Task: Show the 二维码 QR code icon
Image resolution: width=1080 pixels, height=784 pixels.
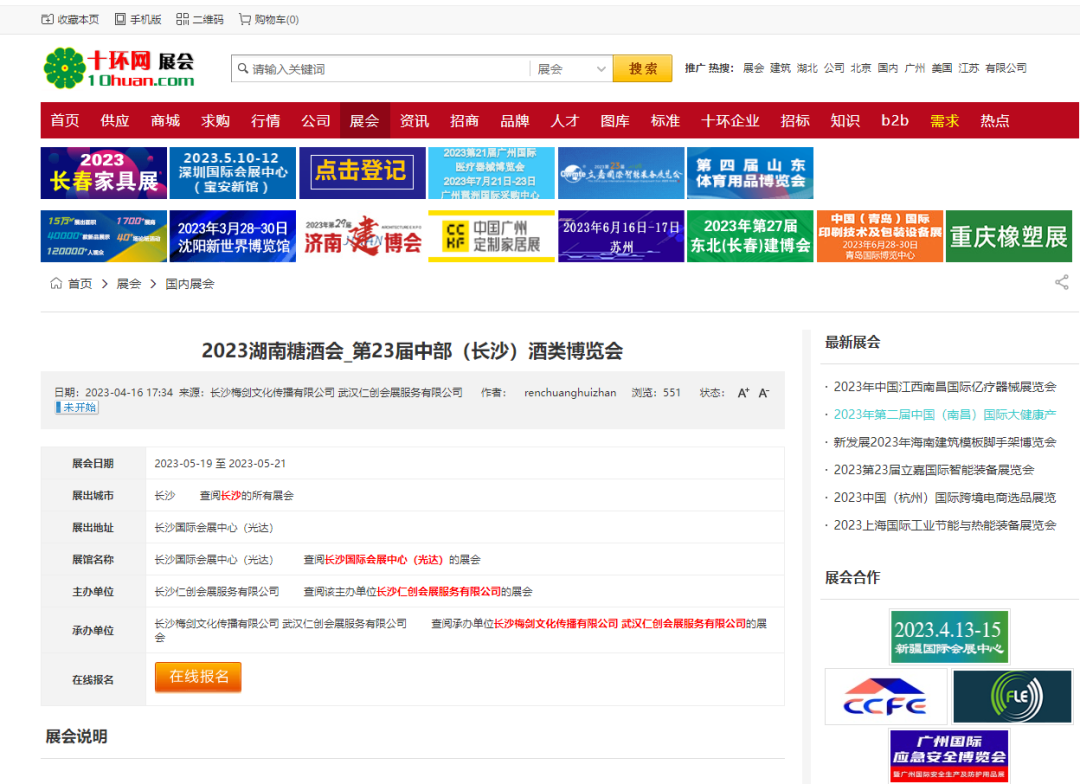Action: [183, 19]
